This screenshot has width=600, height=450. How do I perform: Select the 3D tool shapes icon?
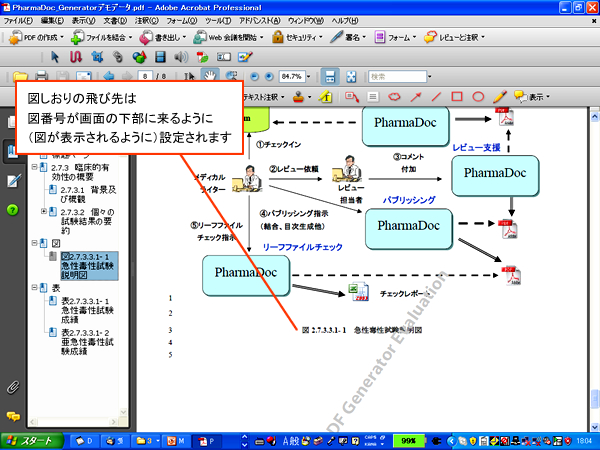click(139, 57)
